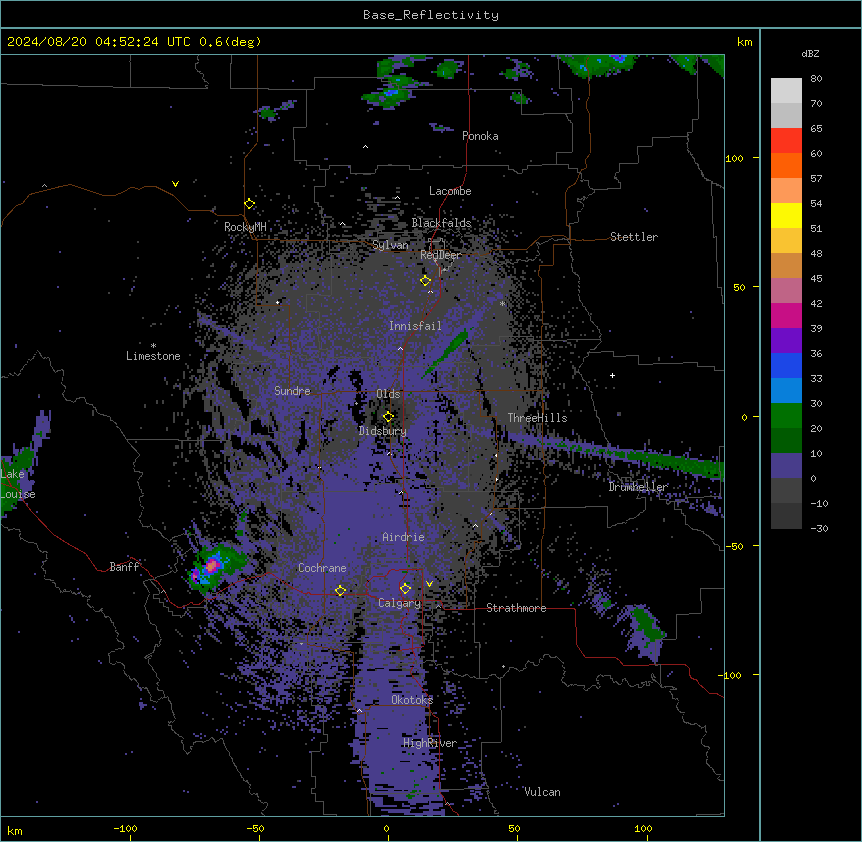Select the Banff label on the map
Viewport: 862px width, 842px height.
tap(124, 567)
